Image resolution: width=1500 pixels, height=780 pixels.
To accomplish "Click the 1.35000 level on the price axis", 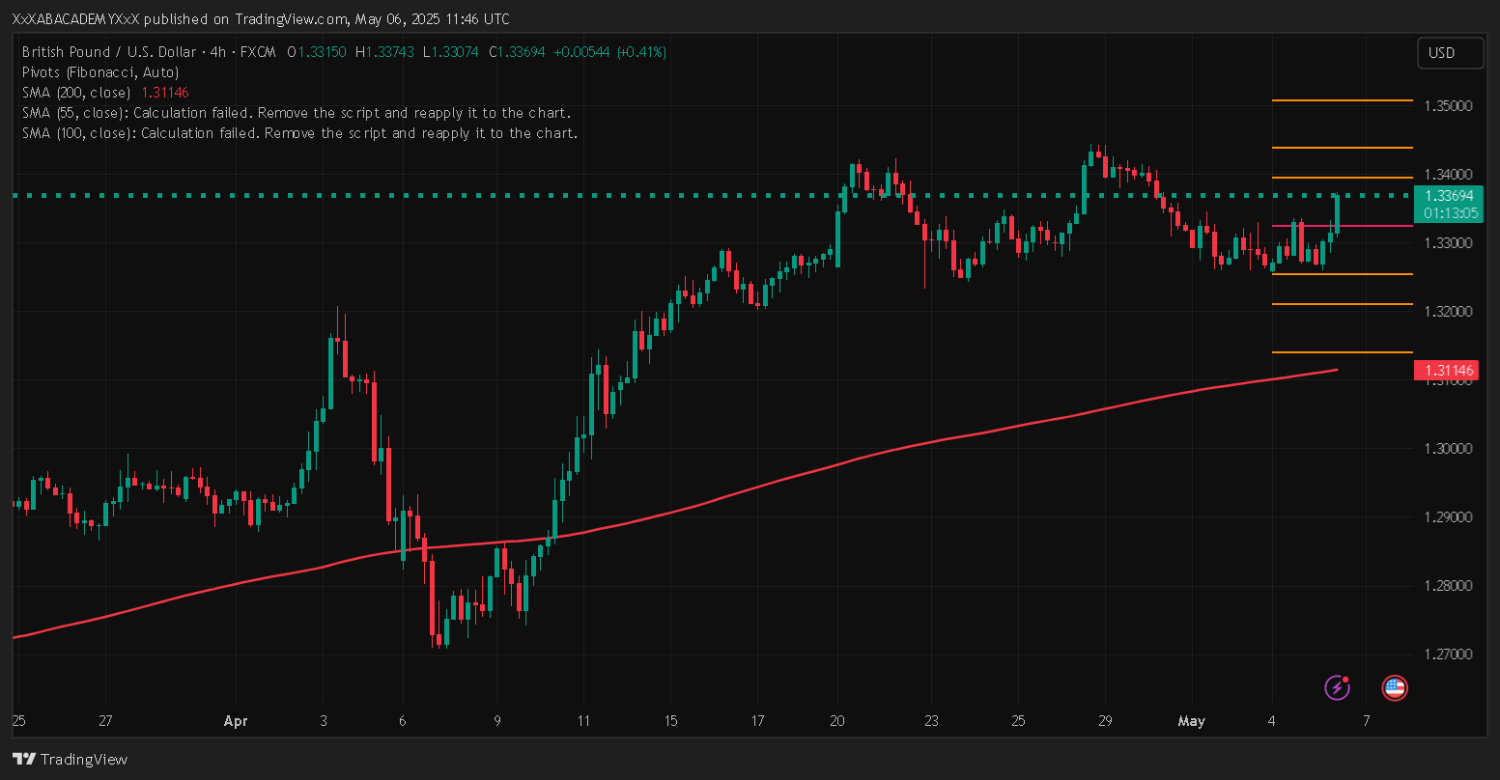I will [1449, 106].
